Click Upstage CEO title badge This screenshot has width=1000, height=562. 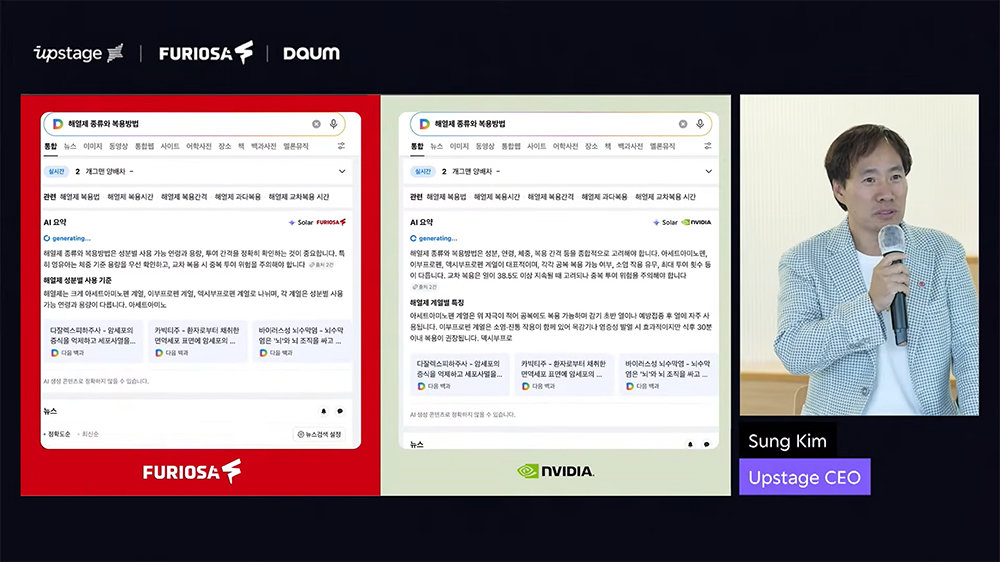pyautogui.click(x=805, y=477)
